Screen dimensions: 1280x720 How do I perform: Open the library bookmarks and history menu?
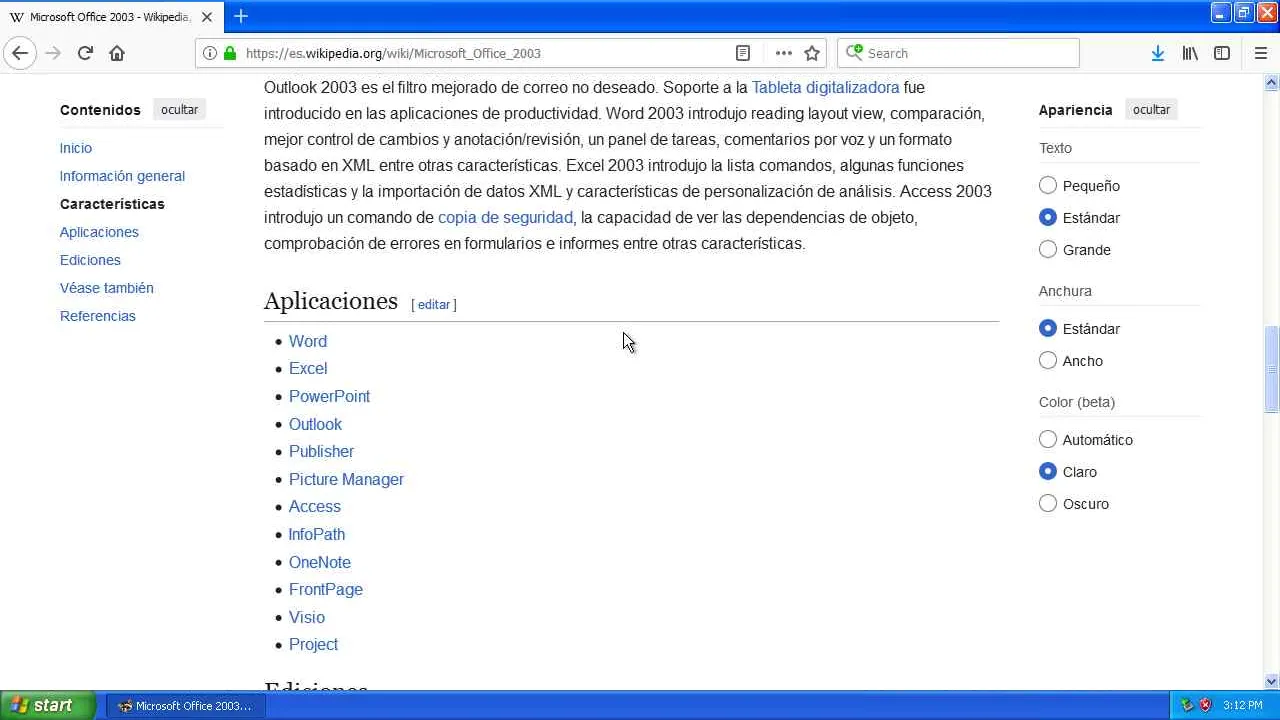1190,53
